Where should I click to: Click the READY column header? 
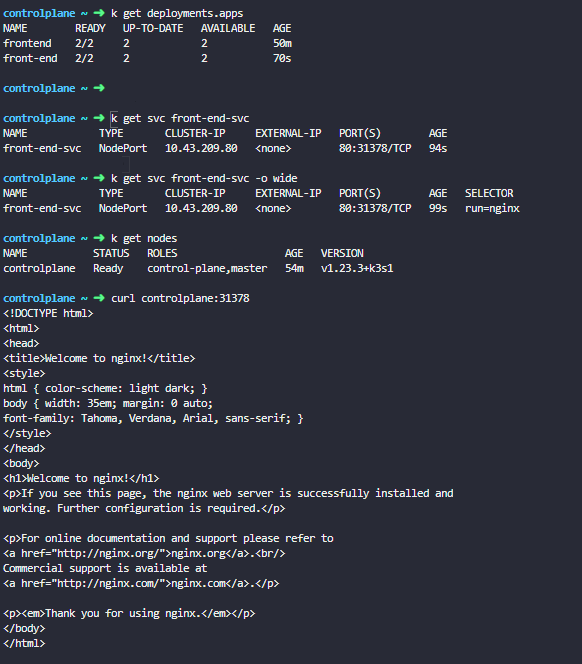point(90,28)
